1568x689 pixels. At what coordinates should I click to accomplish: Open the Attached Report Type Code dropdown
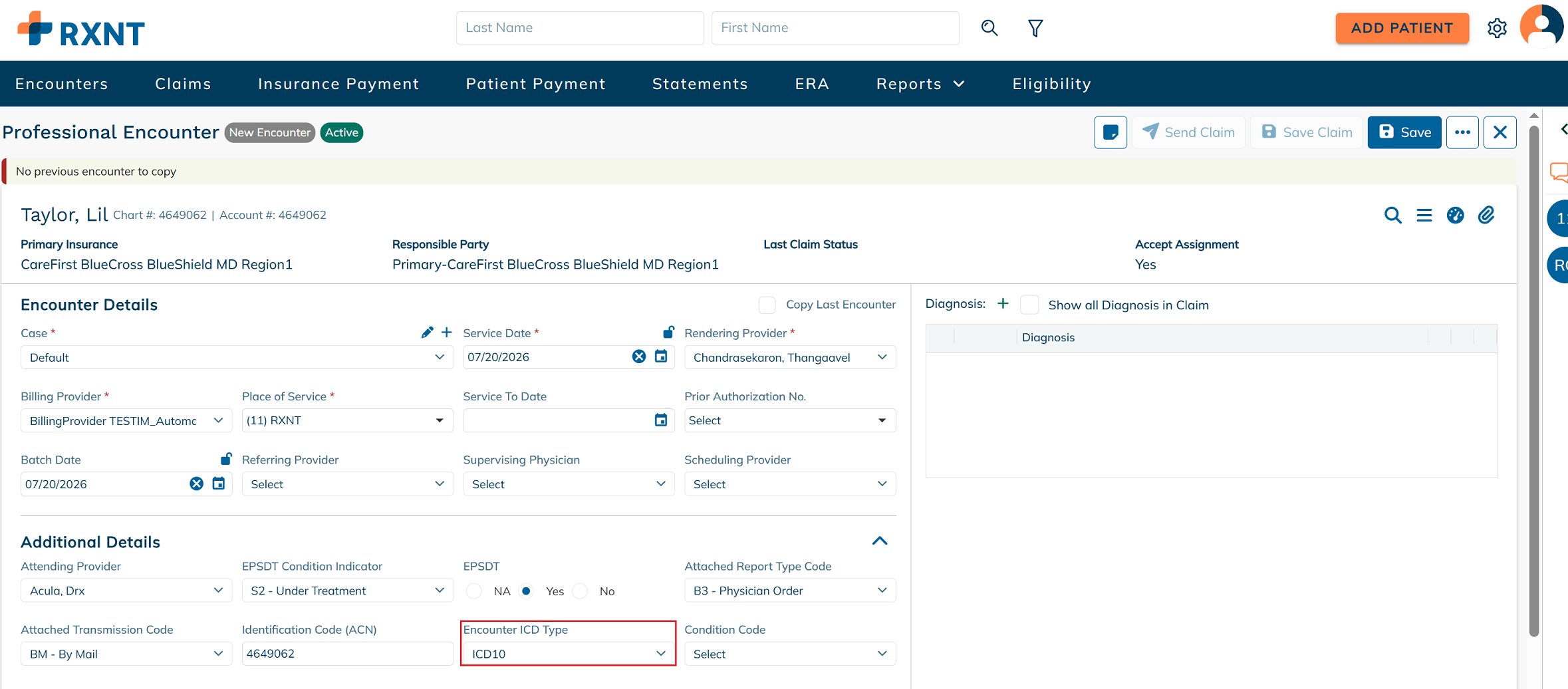790,591
